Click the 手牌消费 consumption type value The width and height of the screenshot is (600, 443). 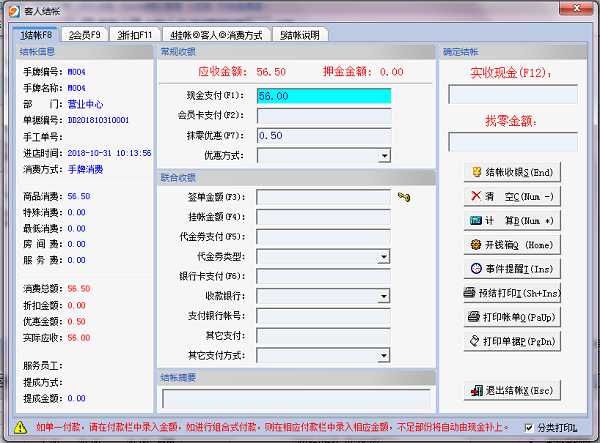point(85,169)
